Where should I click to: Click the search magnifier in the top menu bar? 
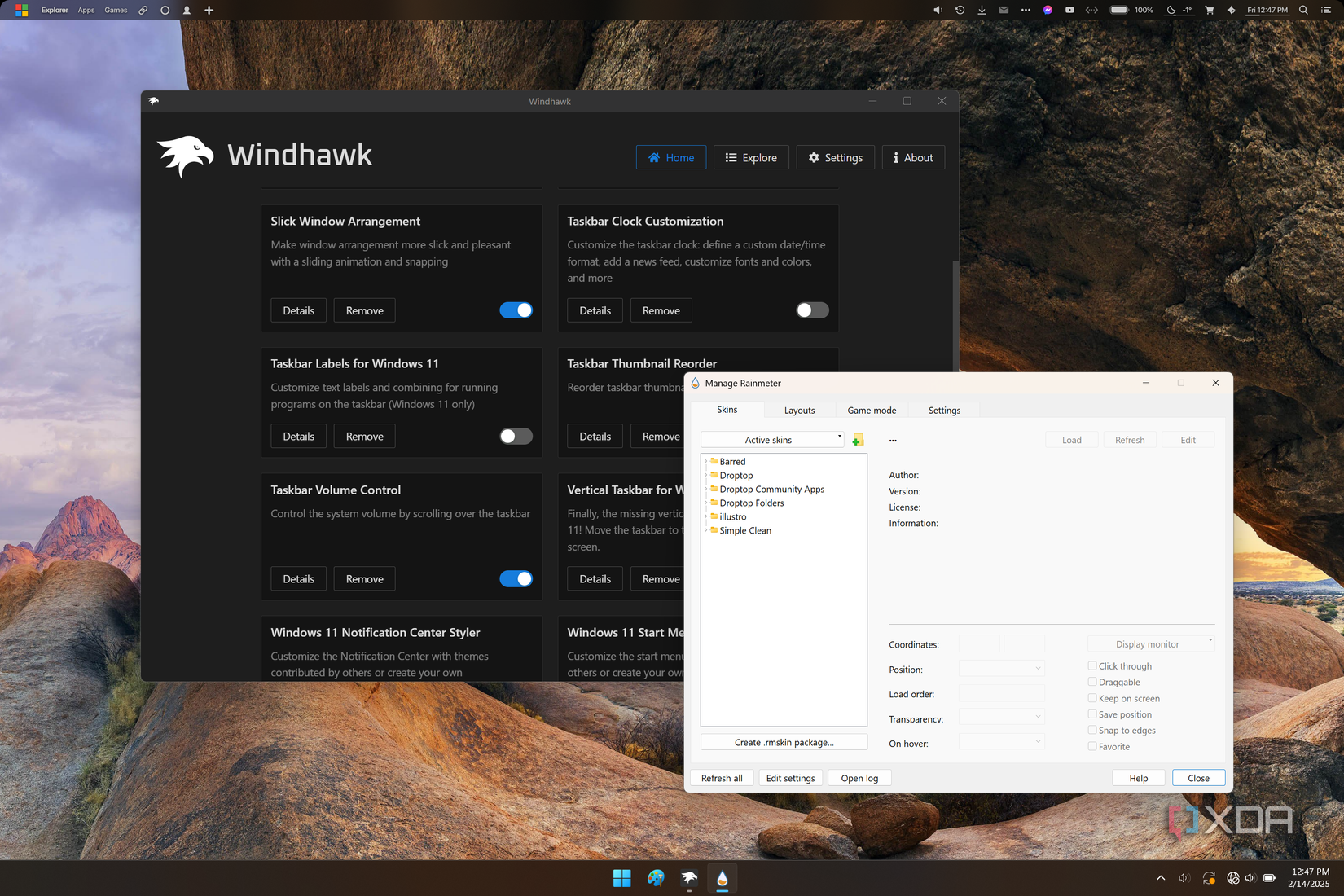pyautogui.click(x=1303, y=10)
